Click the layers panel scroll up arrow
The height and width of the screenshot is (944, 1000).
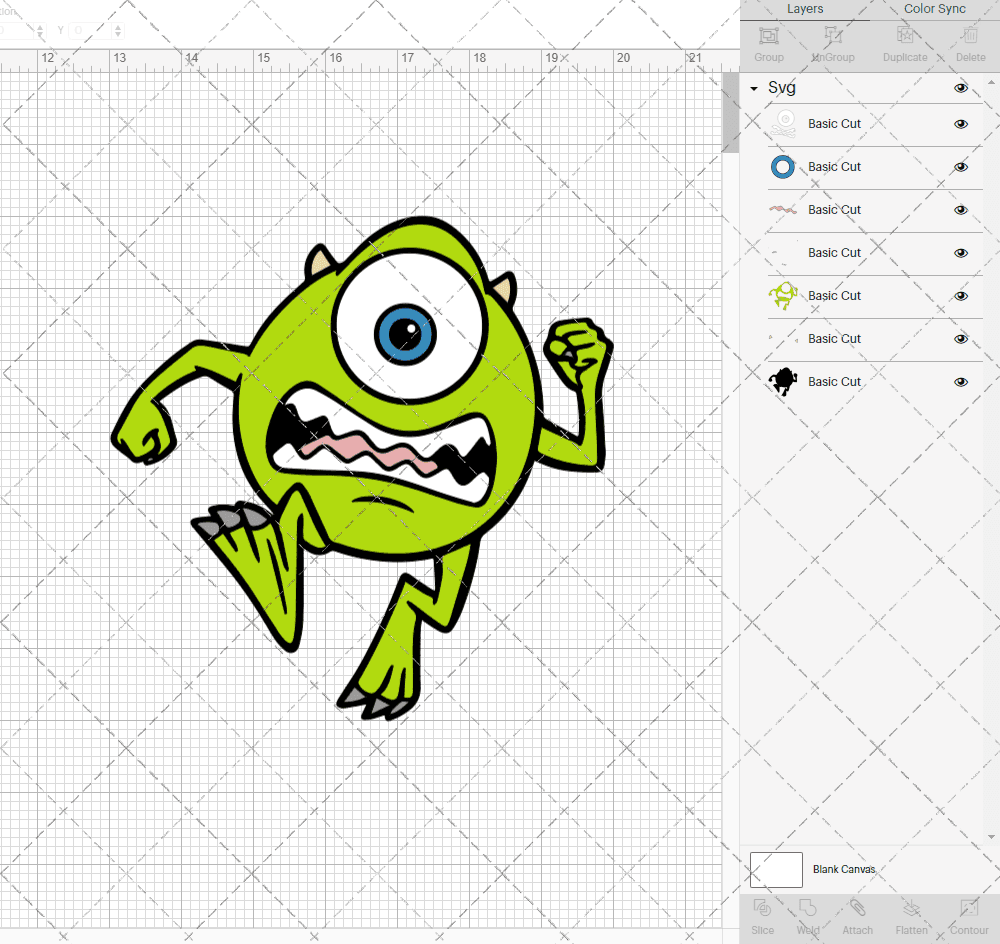click(x=990, y=83)
